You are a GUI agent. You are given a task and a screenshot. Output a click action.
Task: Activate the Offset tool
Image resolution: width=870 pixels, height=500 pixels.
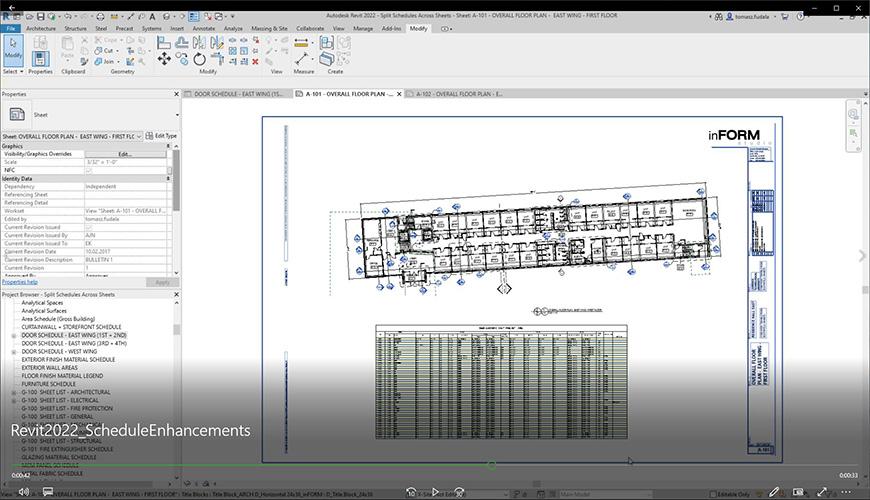pos(181,42)
